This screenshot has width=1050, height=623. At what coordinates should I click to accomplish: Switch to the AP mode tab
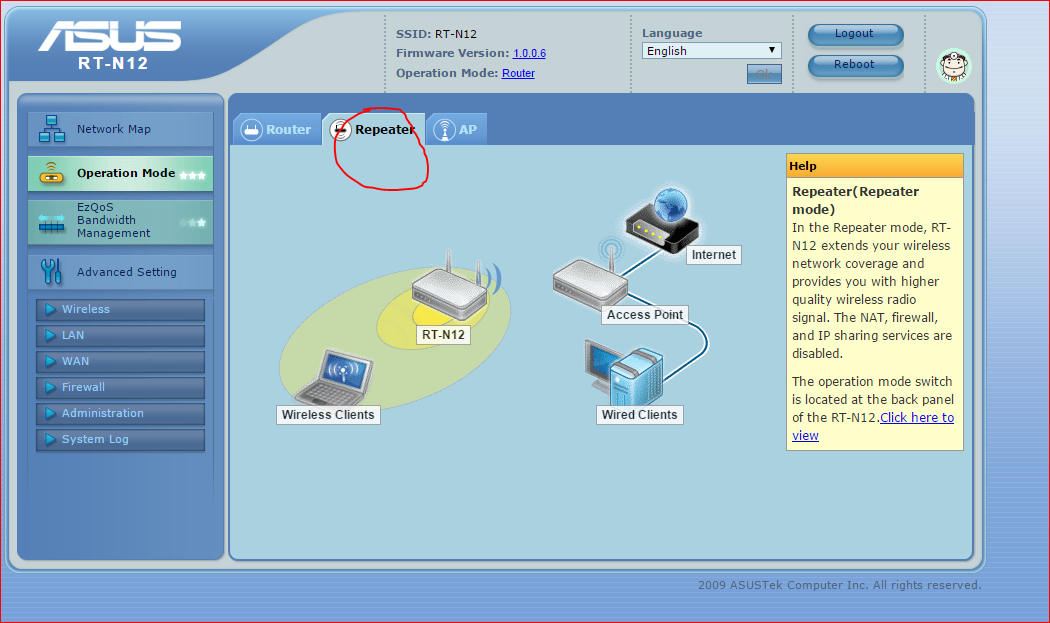[457, 129]
